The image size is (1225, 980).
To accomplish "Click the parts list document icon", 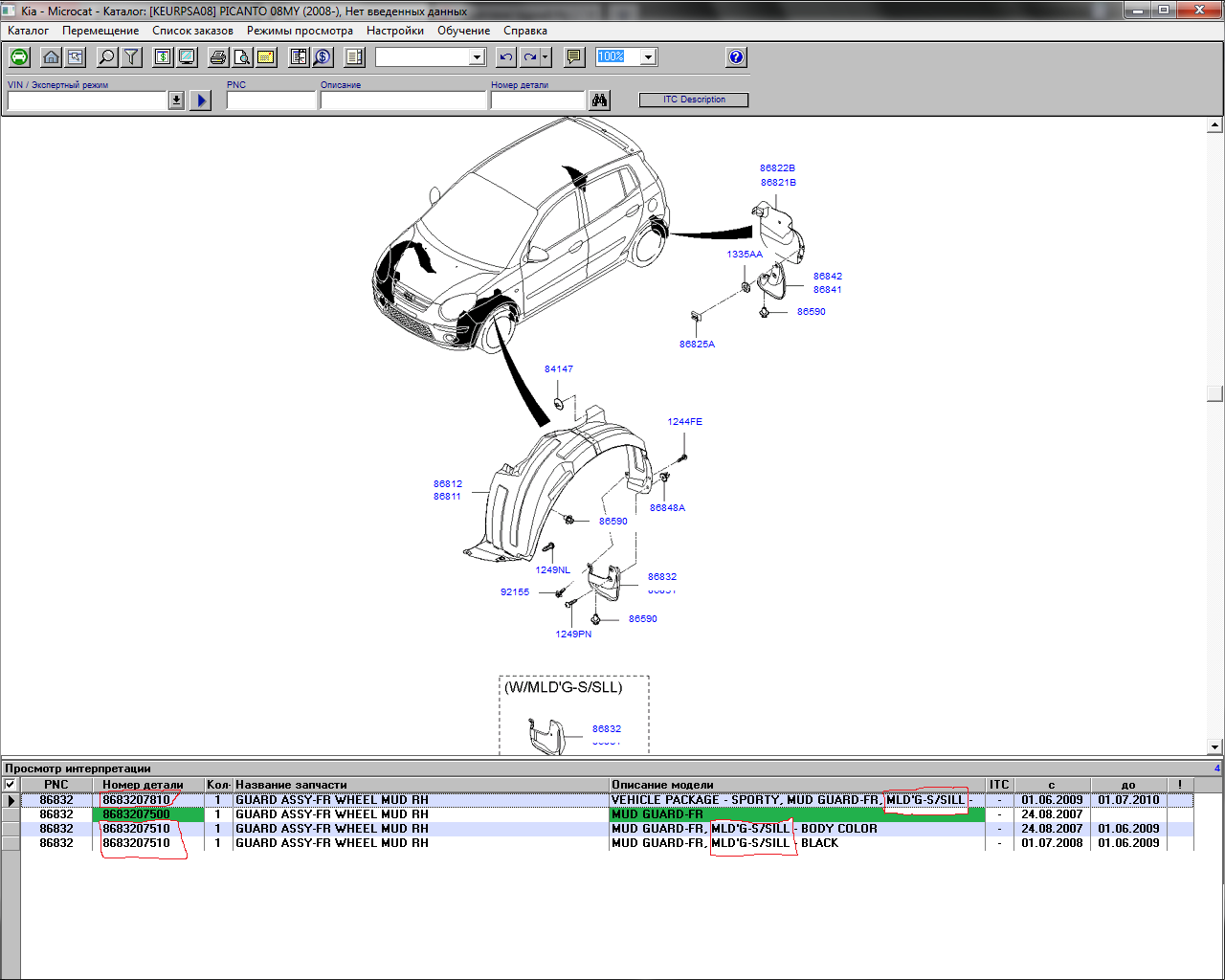I will coord(299,57).
